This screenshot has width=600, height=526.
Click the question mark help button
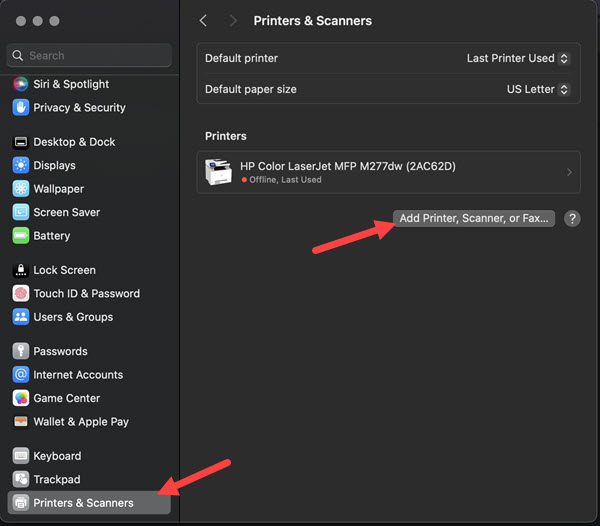click(572, 218)
